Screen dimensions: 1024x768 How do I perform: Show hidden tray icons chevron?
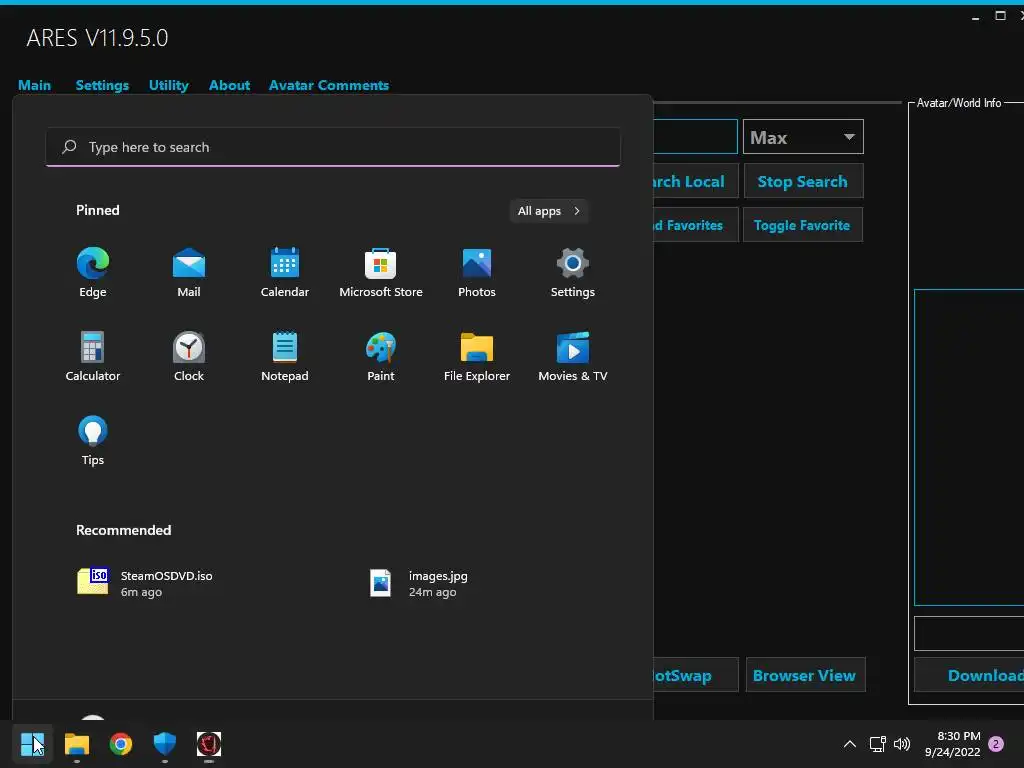(850, 744)
